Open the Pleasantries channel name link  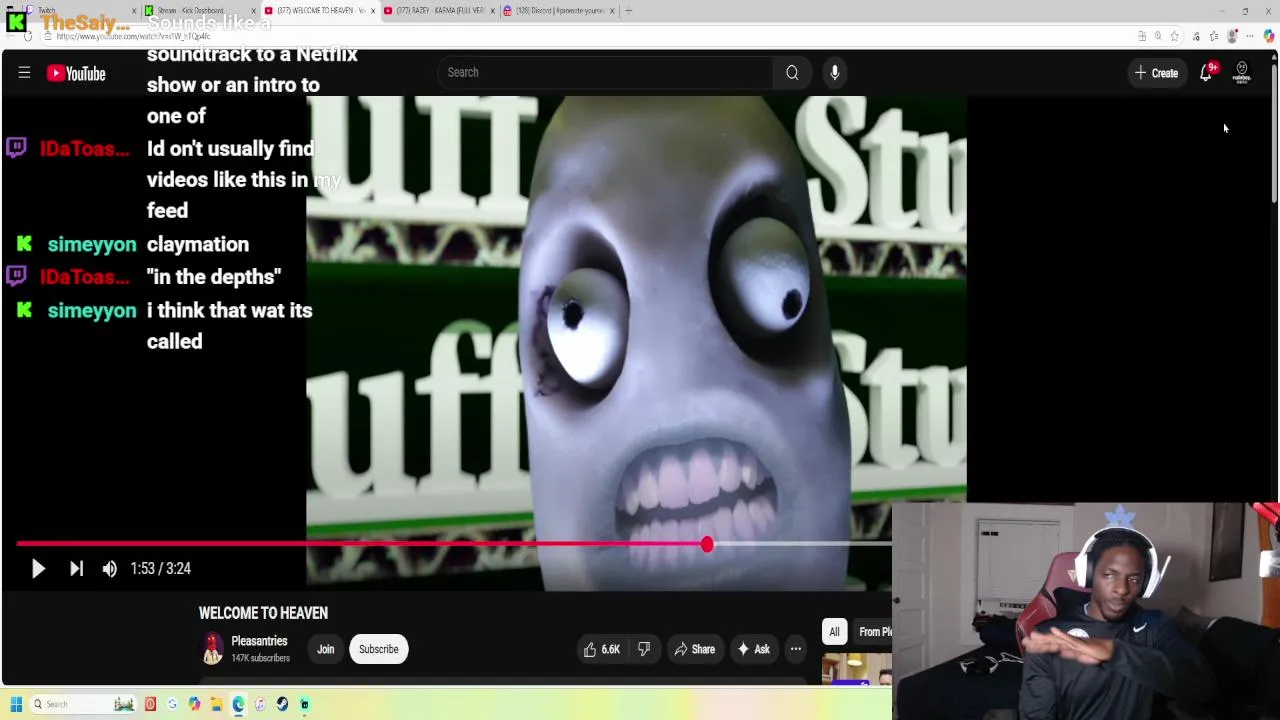click(259, 641)
